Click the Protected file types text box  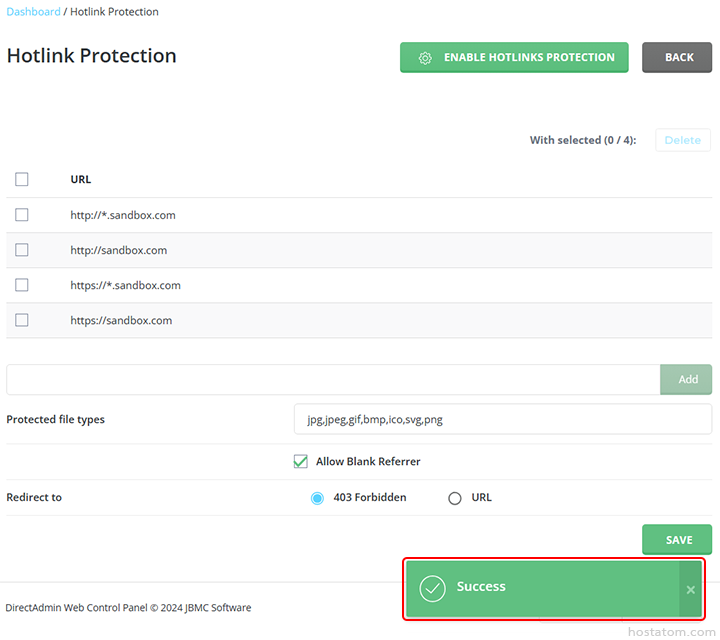[x=502, y=420]
